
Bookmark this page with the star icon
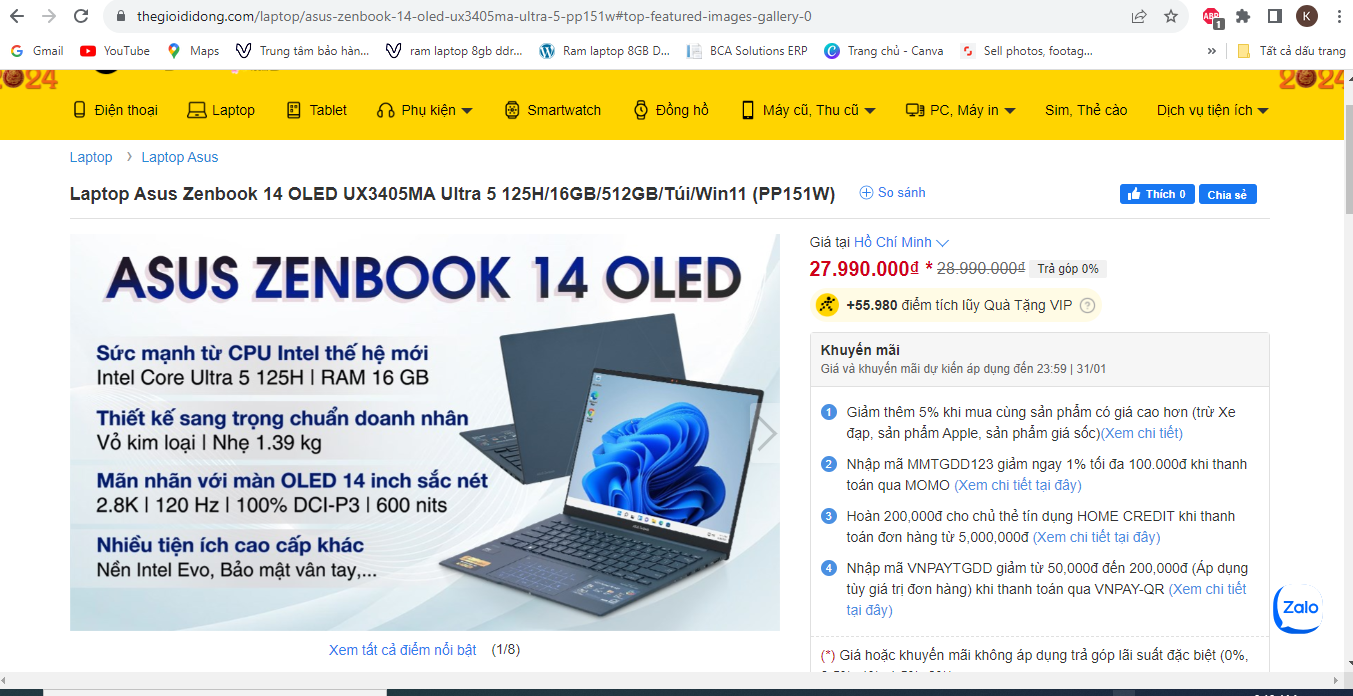click(x=1171, y=16)
